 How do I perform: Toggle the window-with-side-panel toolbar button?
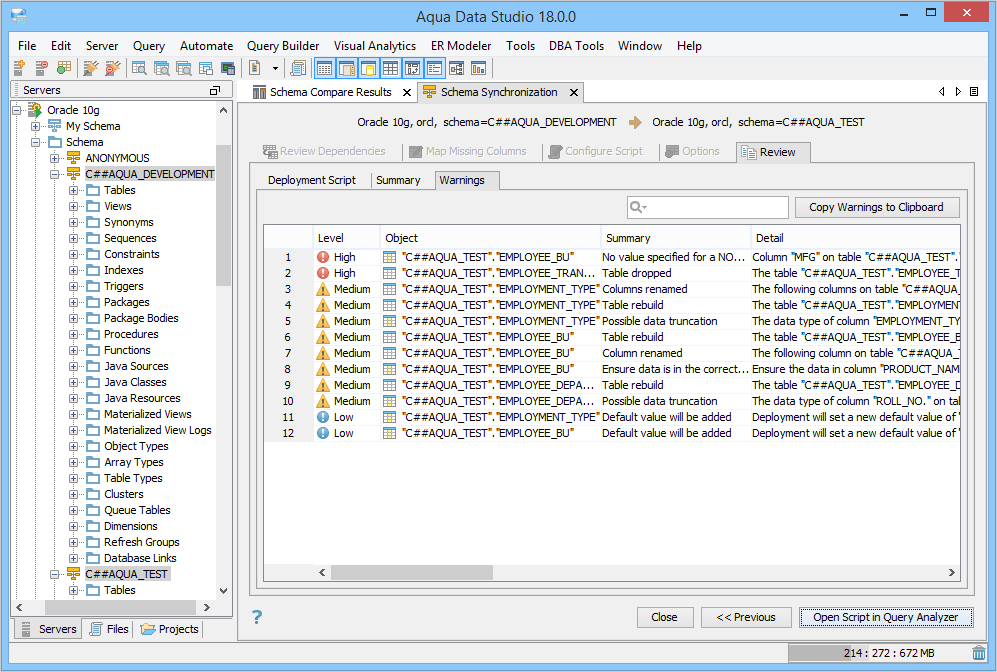[x=347, y=68]
